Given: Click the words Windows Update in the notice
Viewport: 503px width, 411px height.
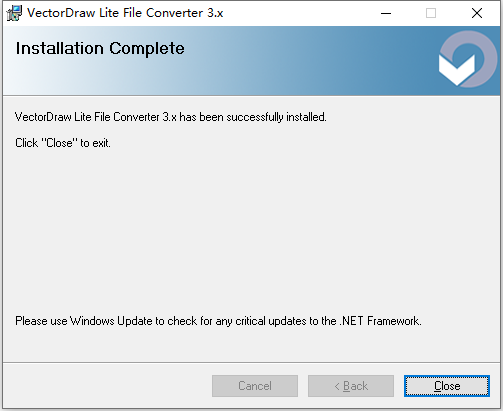Looking at the screenshot, I should (111, 321).
